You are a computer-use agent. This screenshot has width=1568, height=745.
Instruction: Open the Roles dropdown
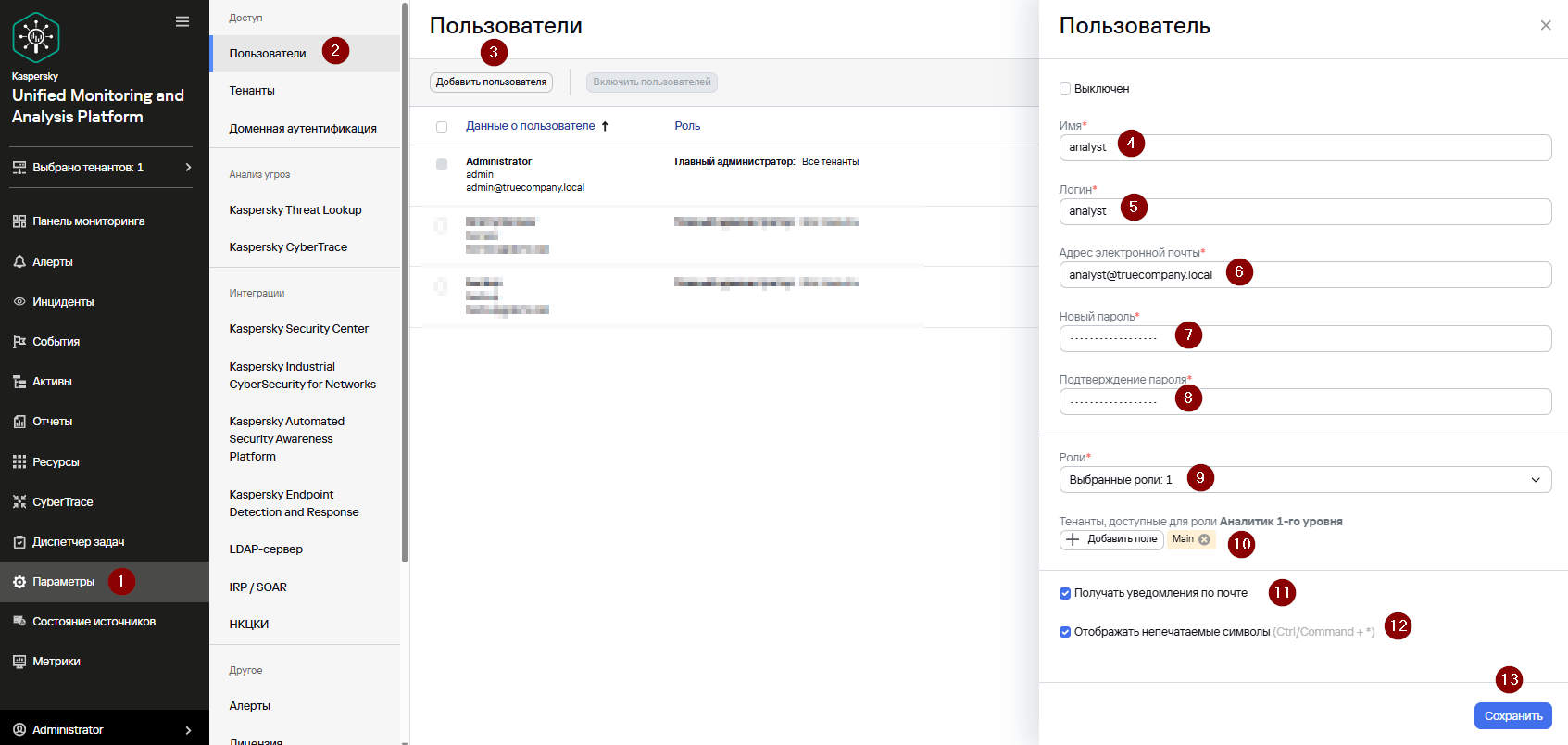coord(1305,480)
